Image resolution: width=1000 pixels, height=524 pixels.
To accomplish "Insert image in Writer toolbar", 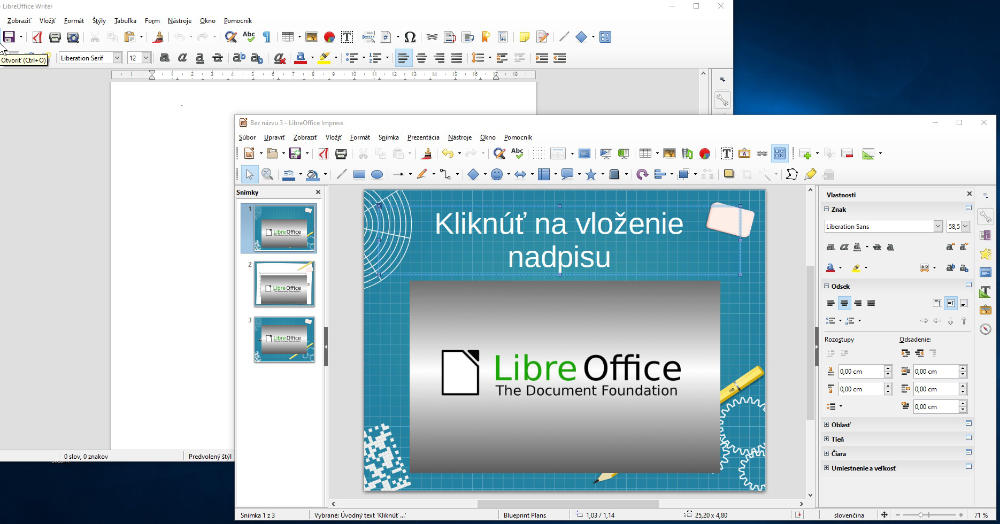I will click(x=311, y=37).
